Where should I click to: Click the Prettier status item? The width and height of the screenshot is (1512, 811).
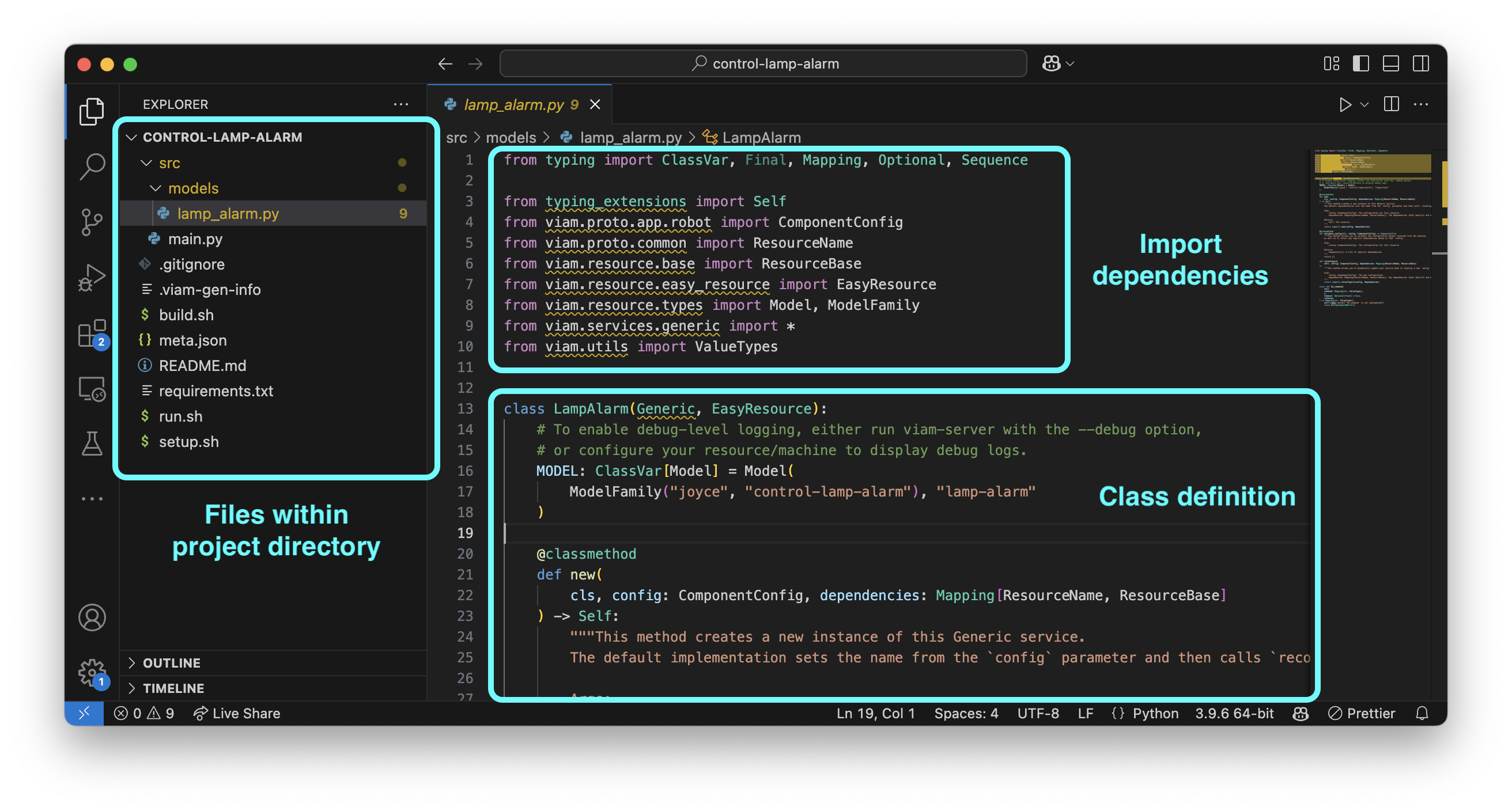(1362, 713)
